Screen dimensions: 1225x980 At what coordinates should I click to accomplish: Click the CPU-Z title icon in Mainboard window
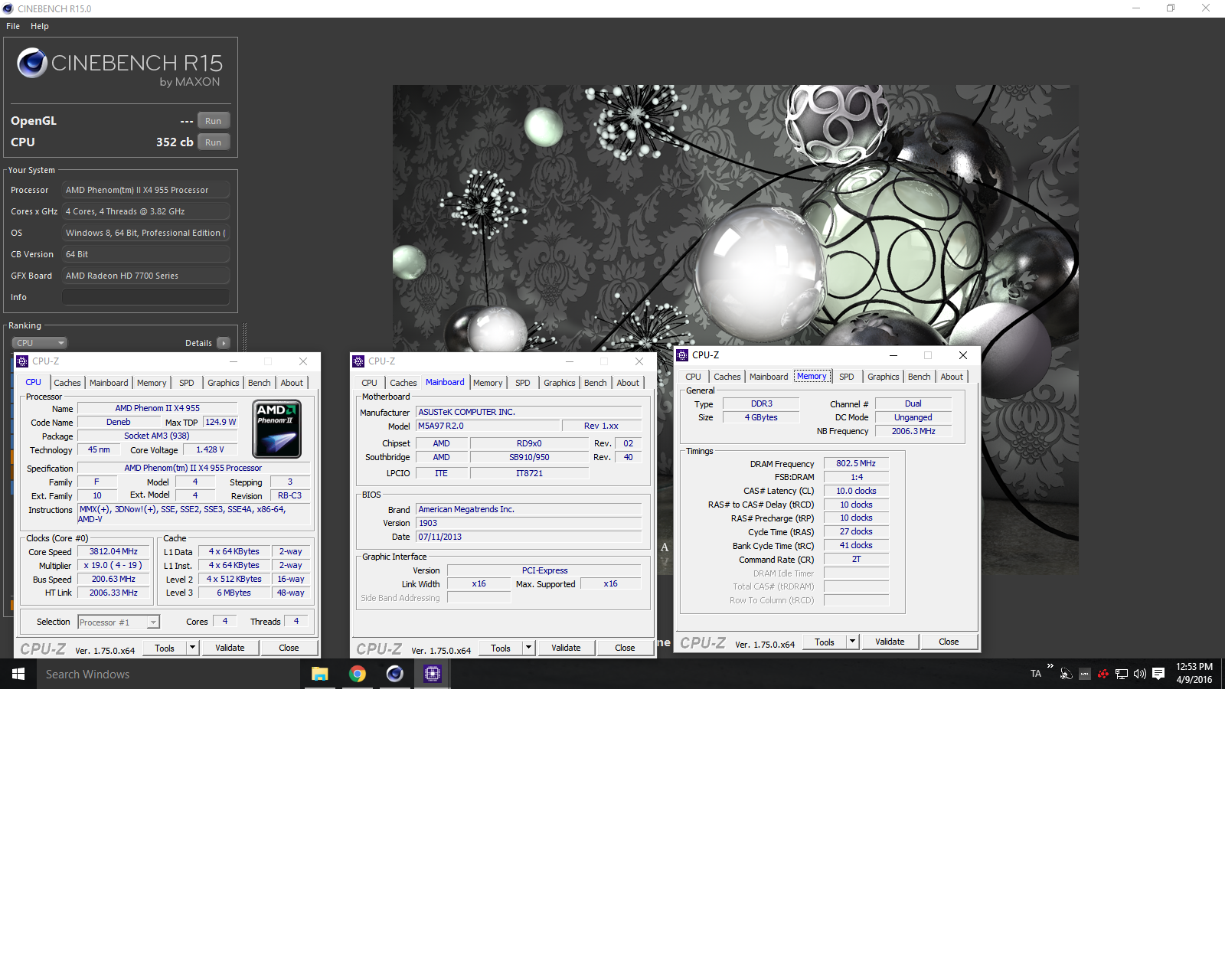pos(358,361)
